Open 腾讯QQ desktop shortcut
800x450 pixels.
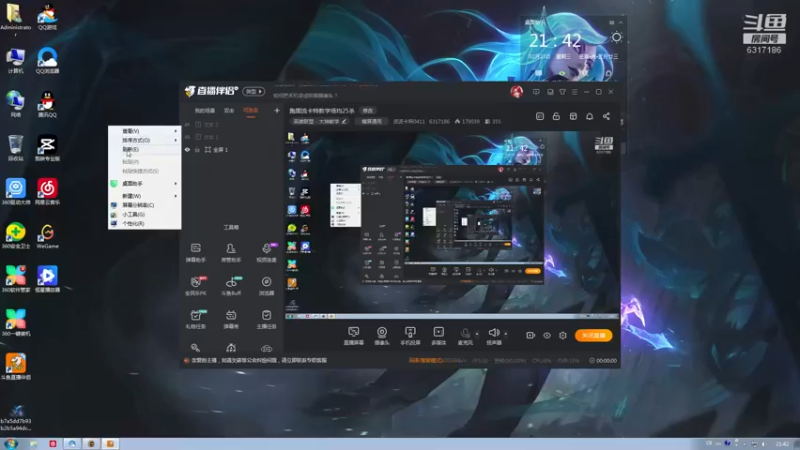click(47, 105)
